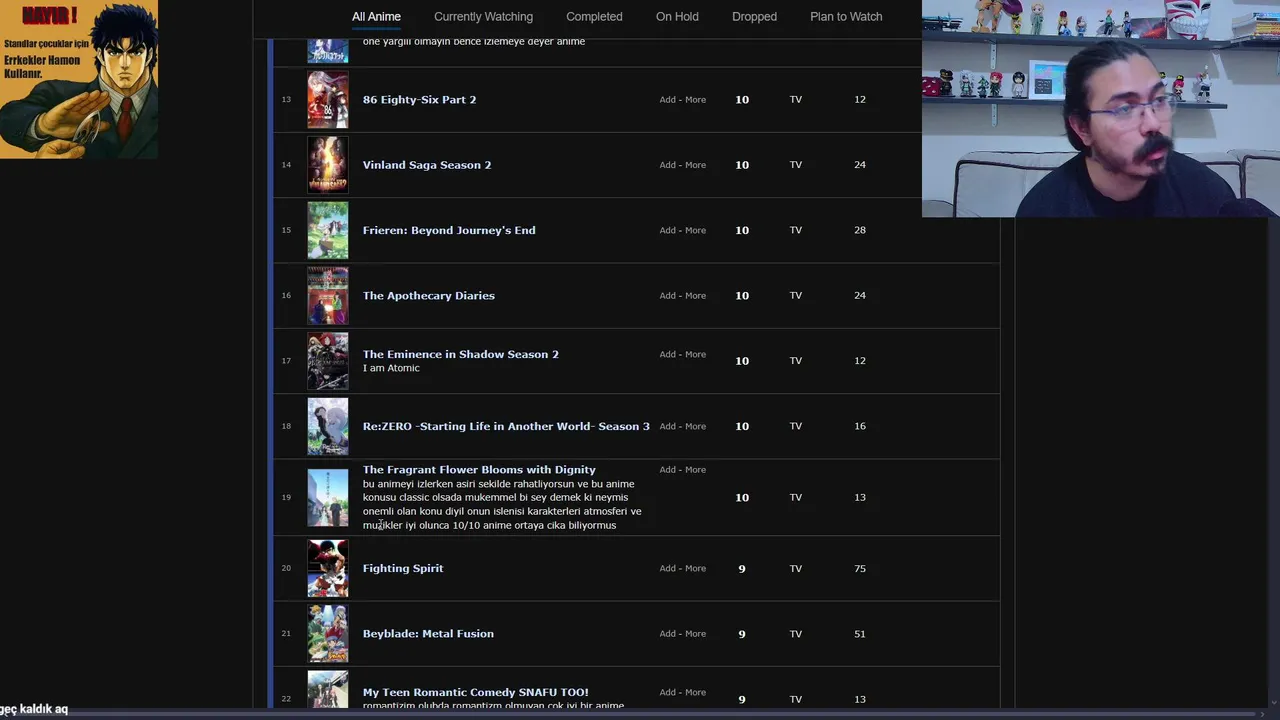
Task: Click The Apothecary Diaries cover thumbnail
Action: click(328, 295)
